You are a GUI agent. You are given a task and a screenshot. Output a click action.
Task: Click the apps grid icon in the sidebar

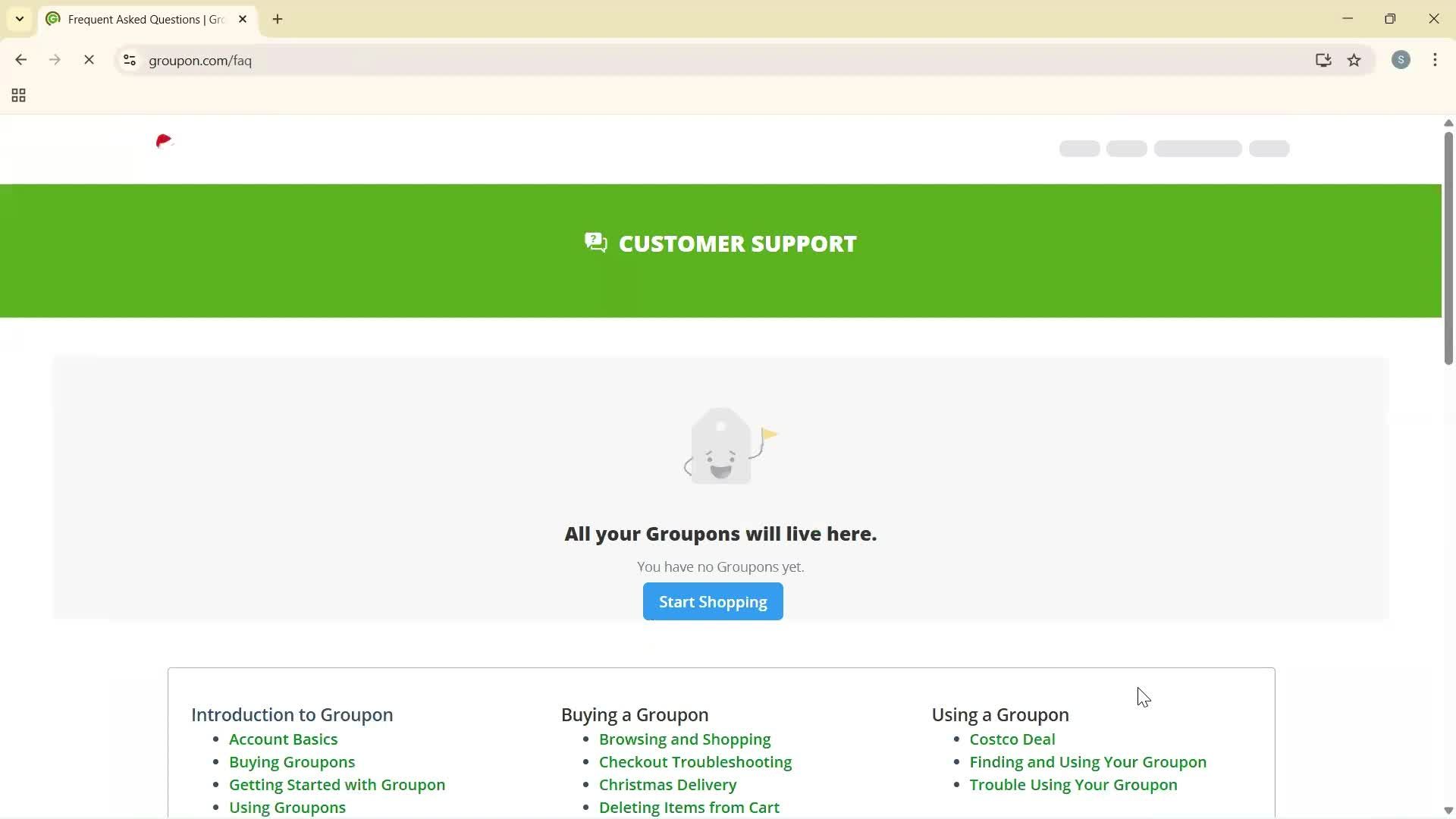pyautogui.click(x=17, y=95)
